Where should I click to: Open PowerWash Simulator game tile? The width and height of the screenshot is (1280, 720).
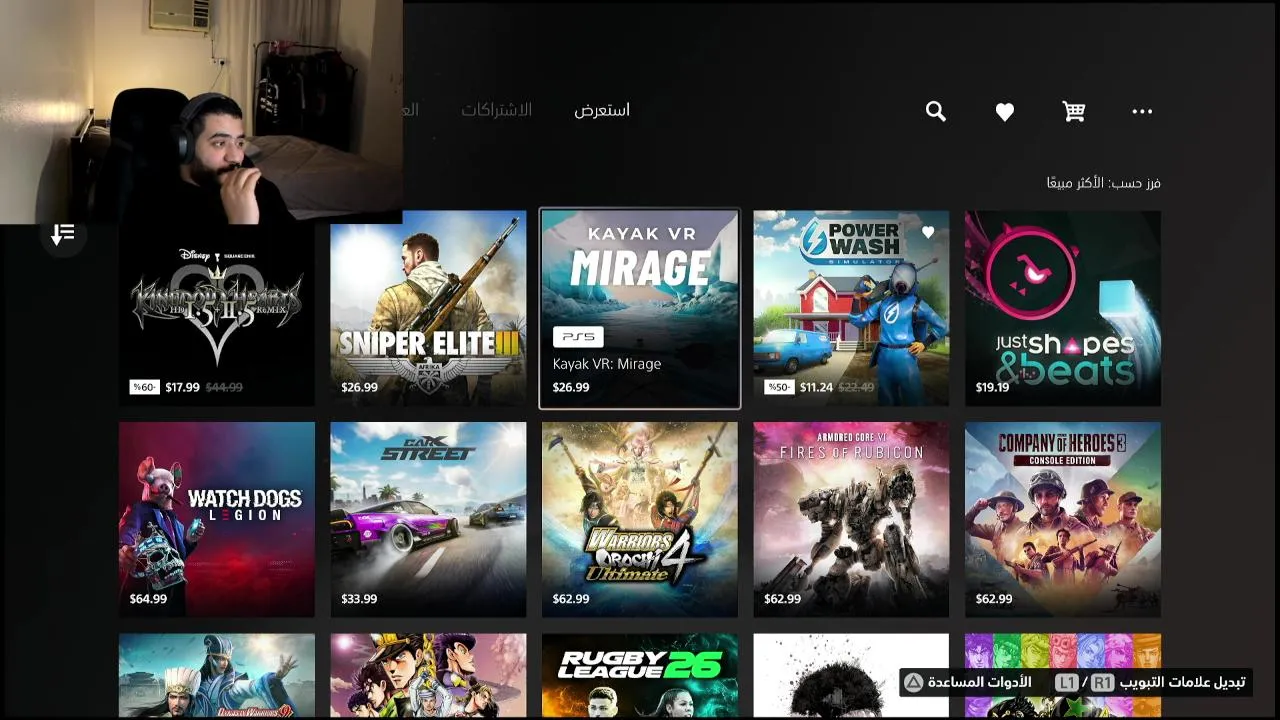(851, 308)
